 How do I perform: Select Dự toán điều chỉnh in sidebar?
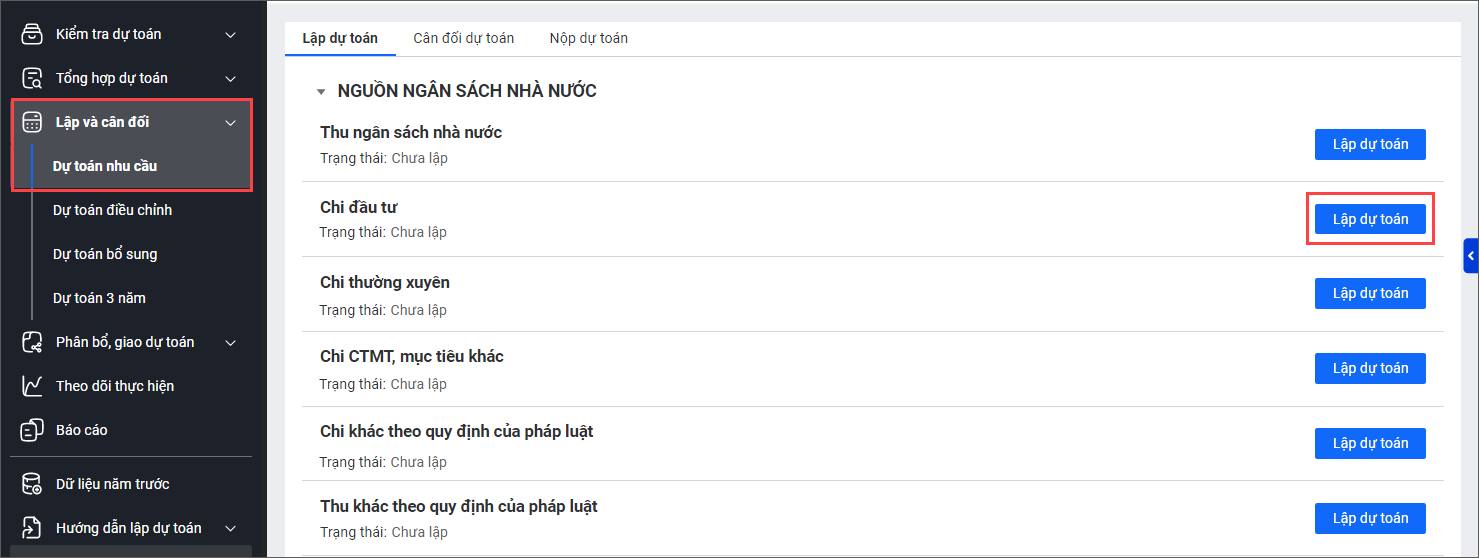point(112,210)
